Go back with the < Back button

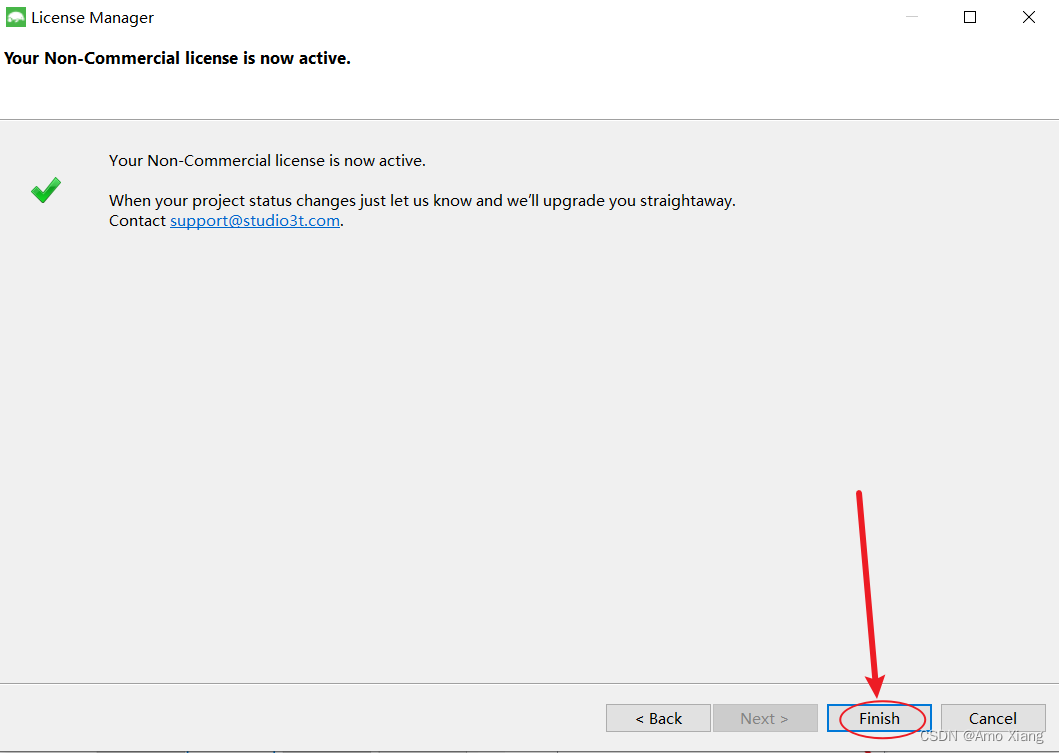[658, 718]
